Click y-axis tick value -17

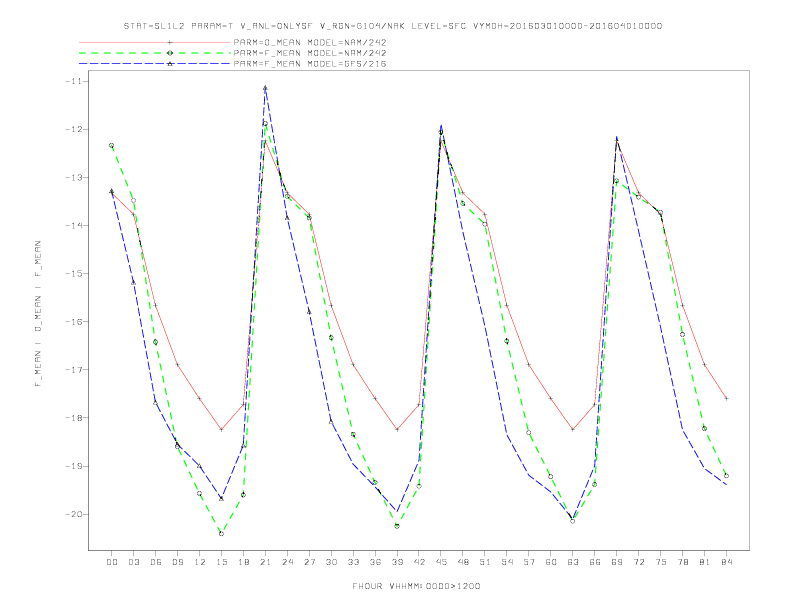74,370
